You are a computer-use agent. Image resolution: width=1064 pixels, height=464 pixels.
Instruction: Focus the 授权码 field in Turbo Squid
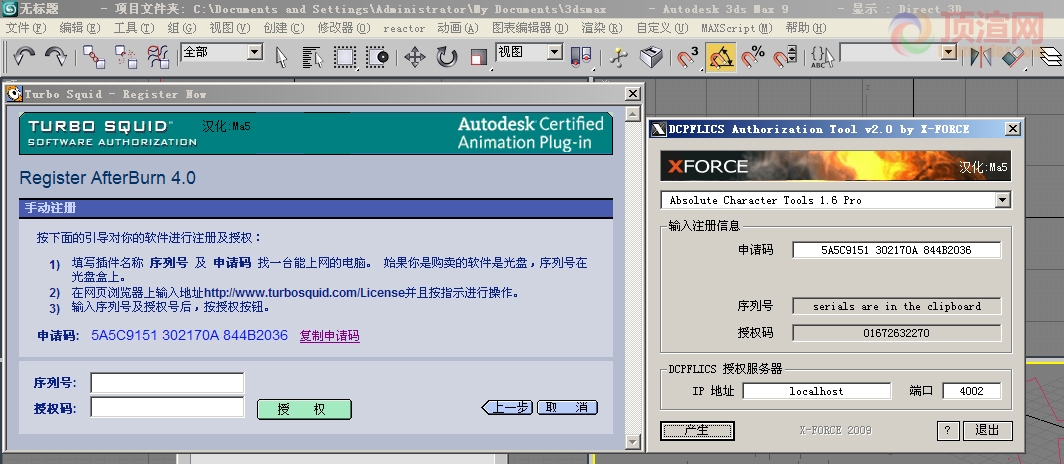pyautogui.click(x=167, y=407)
